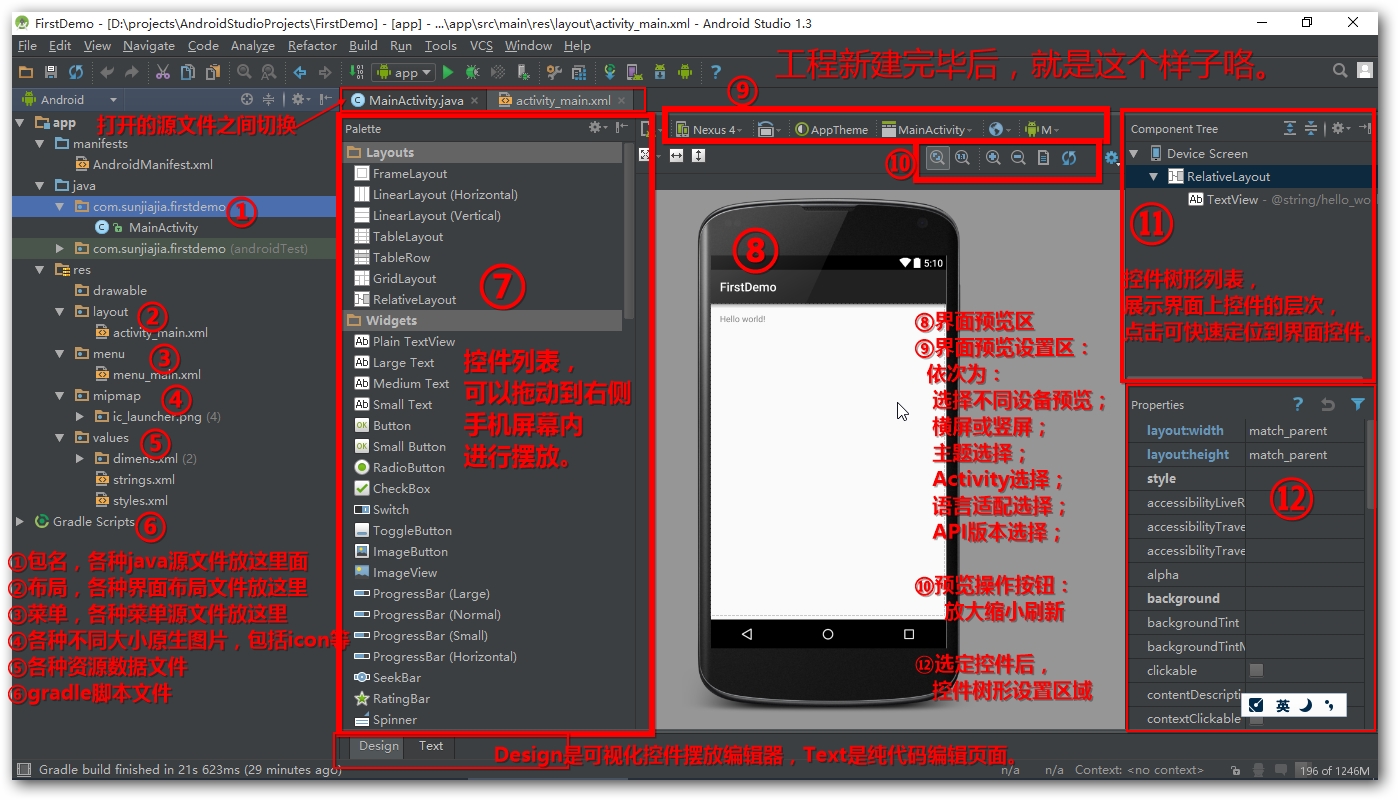
Task: Click the AppTheme theme button
Action: click(x=831, y=129)
